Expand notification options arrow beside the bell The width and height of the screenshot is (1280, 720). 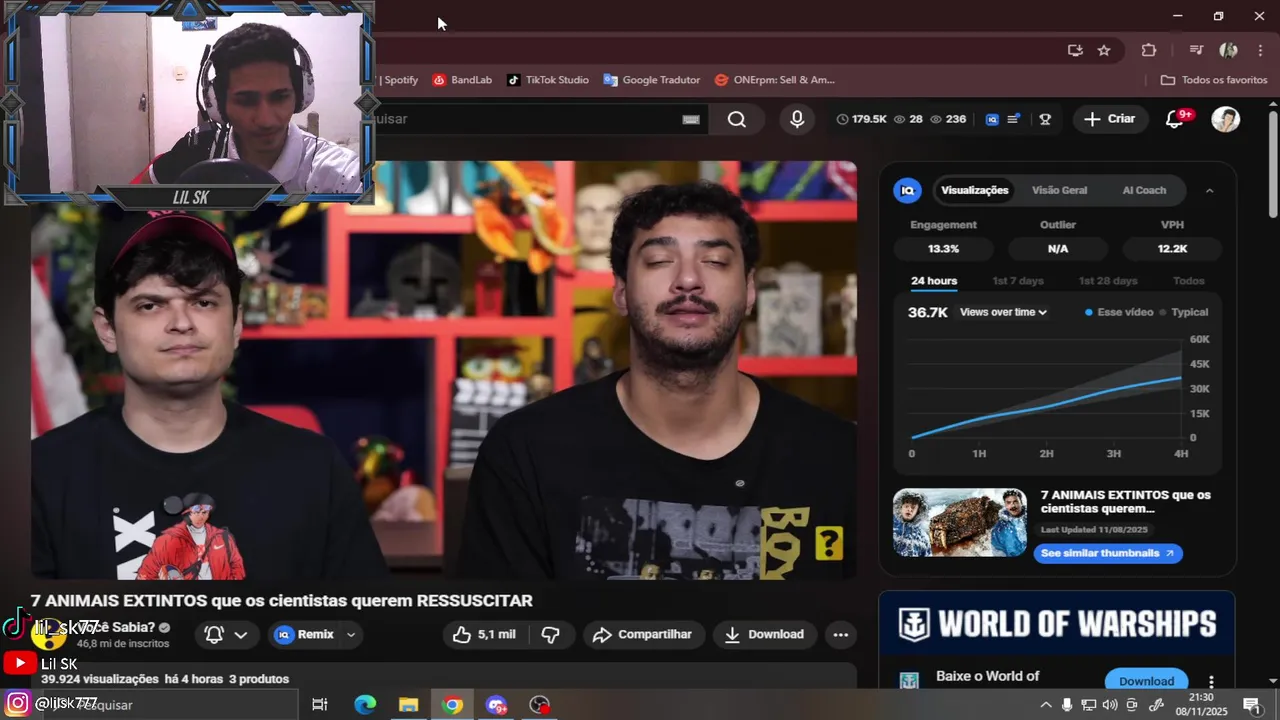(241, 635)
